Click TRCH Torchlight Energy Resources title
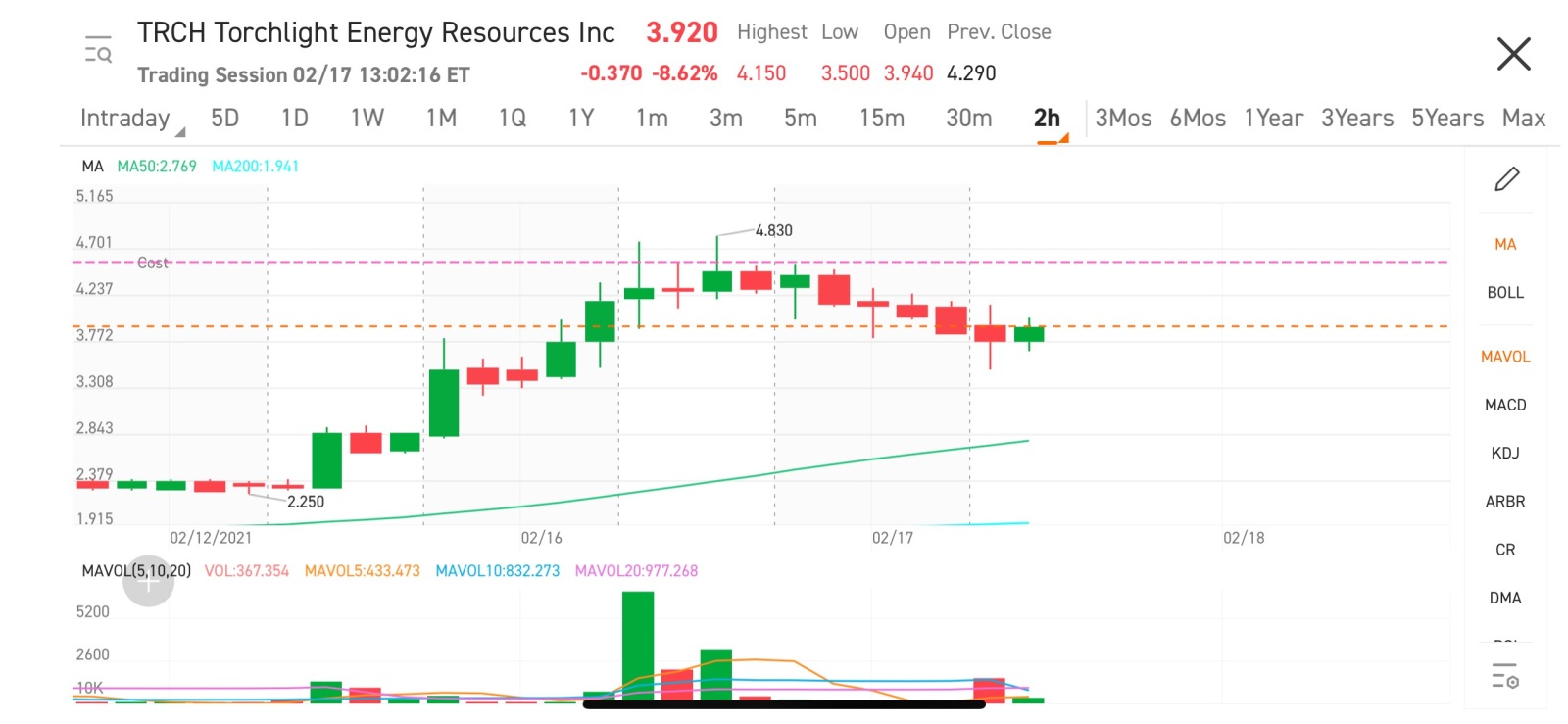 (x=376, y=32)
